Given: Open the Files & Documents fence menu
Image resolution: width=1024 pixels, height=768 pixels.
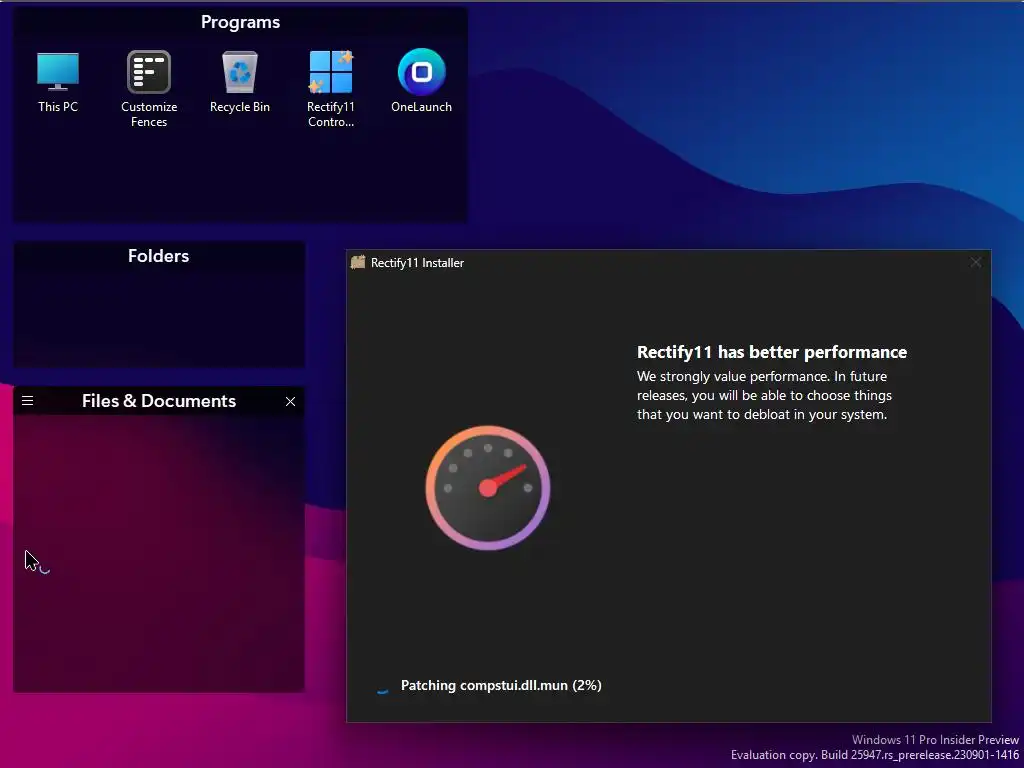Looking at the screenshot, I should (27, 400).
